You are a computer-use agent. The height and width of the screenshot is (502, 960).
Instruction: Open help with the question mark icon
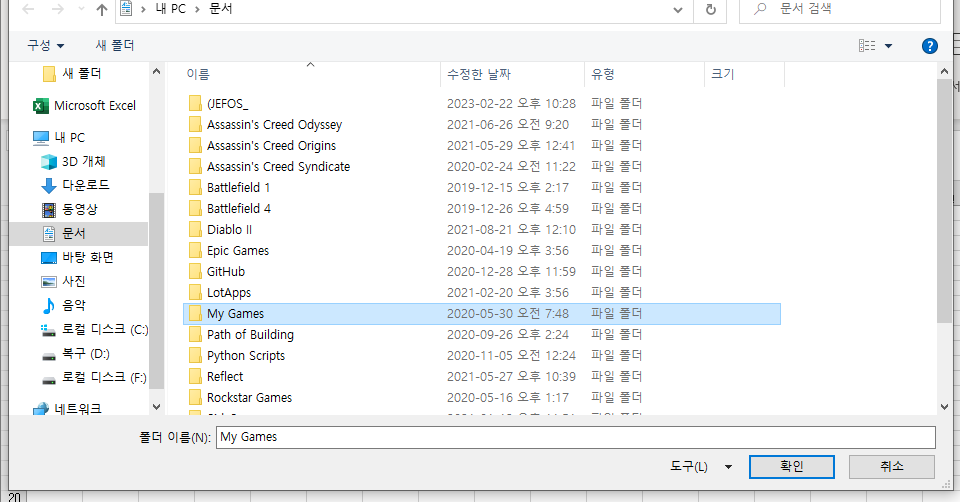tap(929, 46)
